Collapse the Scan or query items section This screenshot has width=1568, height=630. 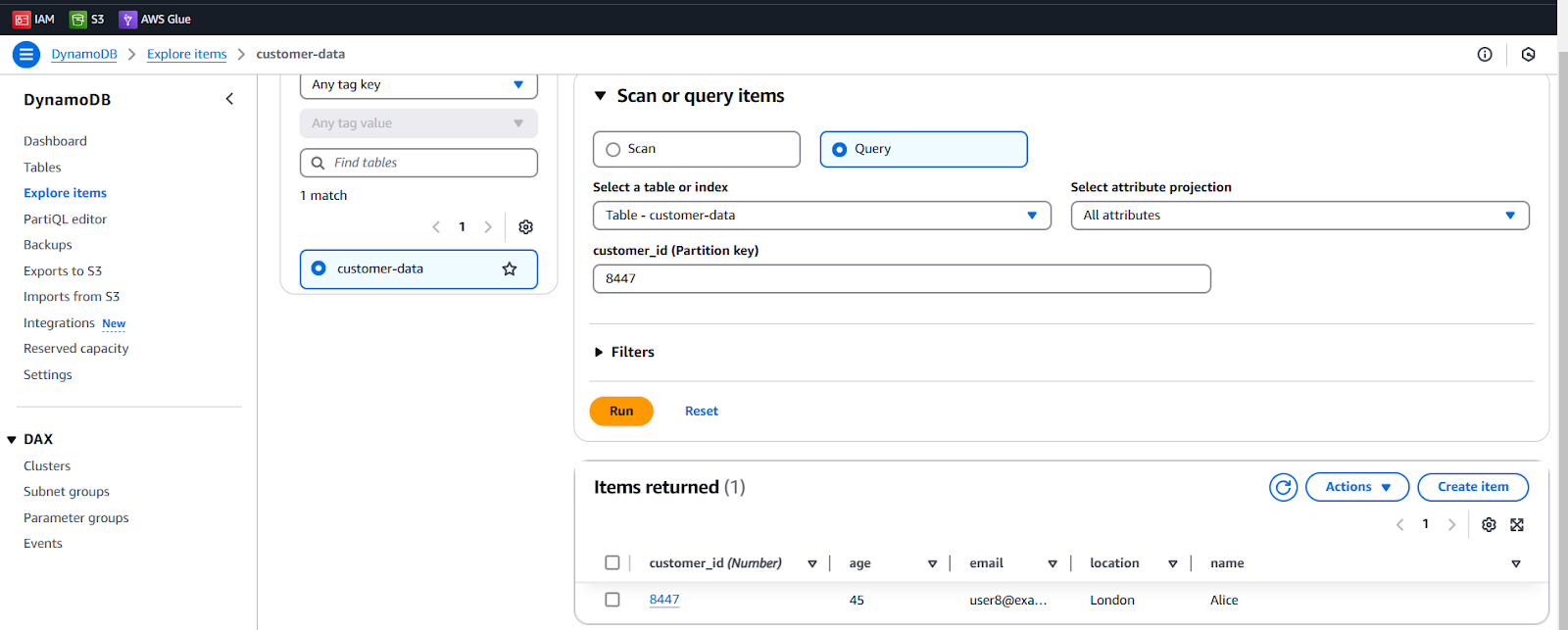(600, 96)
